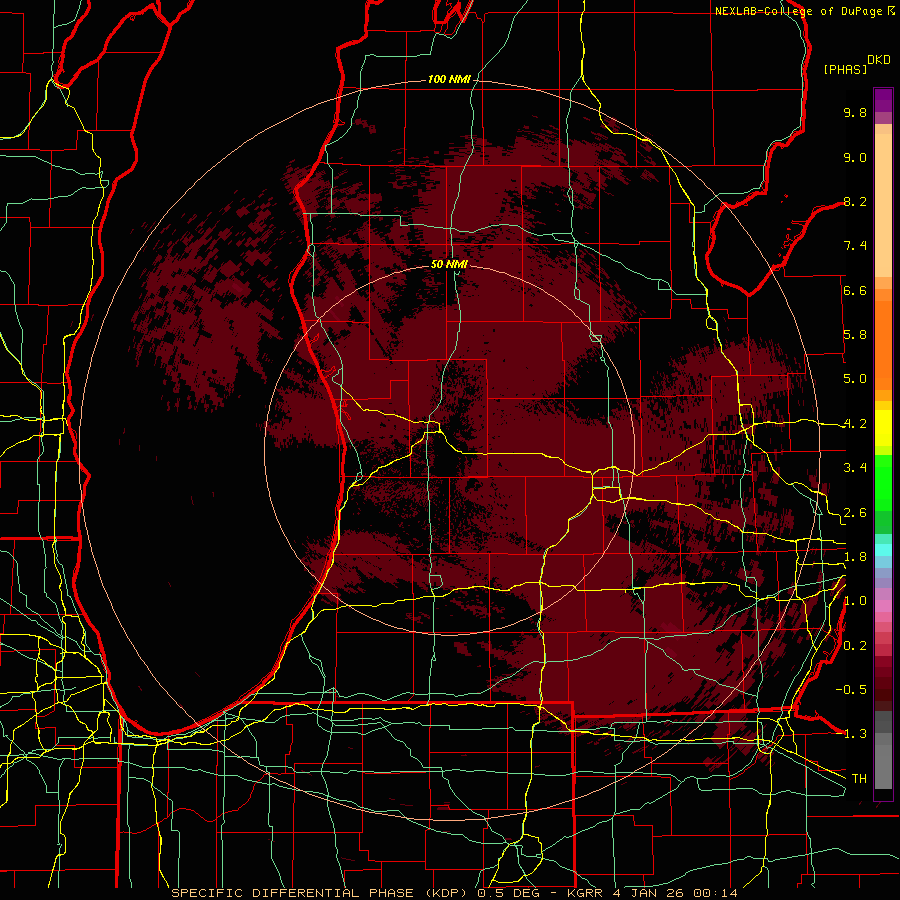900x900 pixels.
Task: Click the DKD label above the color bar
Action: (x=879, y=60)
